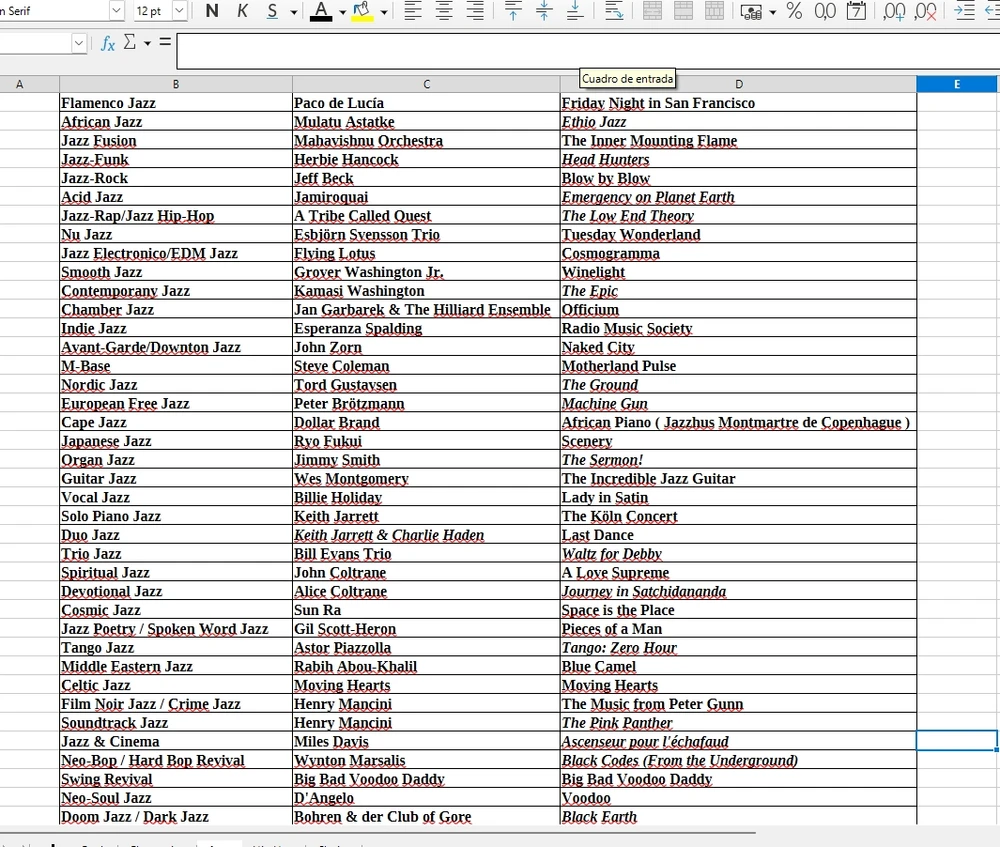Click the Merge Cells icon
The image size is (1000, 847).
pyautogui.click(x=683, y=11)
